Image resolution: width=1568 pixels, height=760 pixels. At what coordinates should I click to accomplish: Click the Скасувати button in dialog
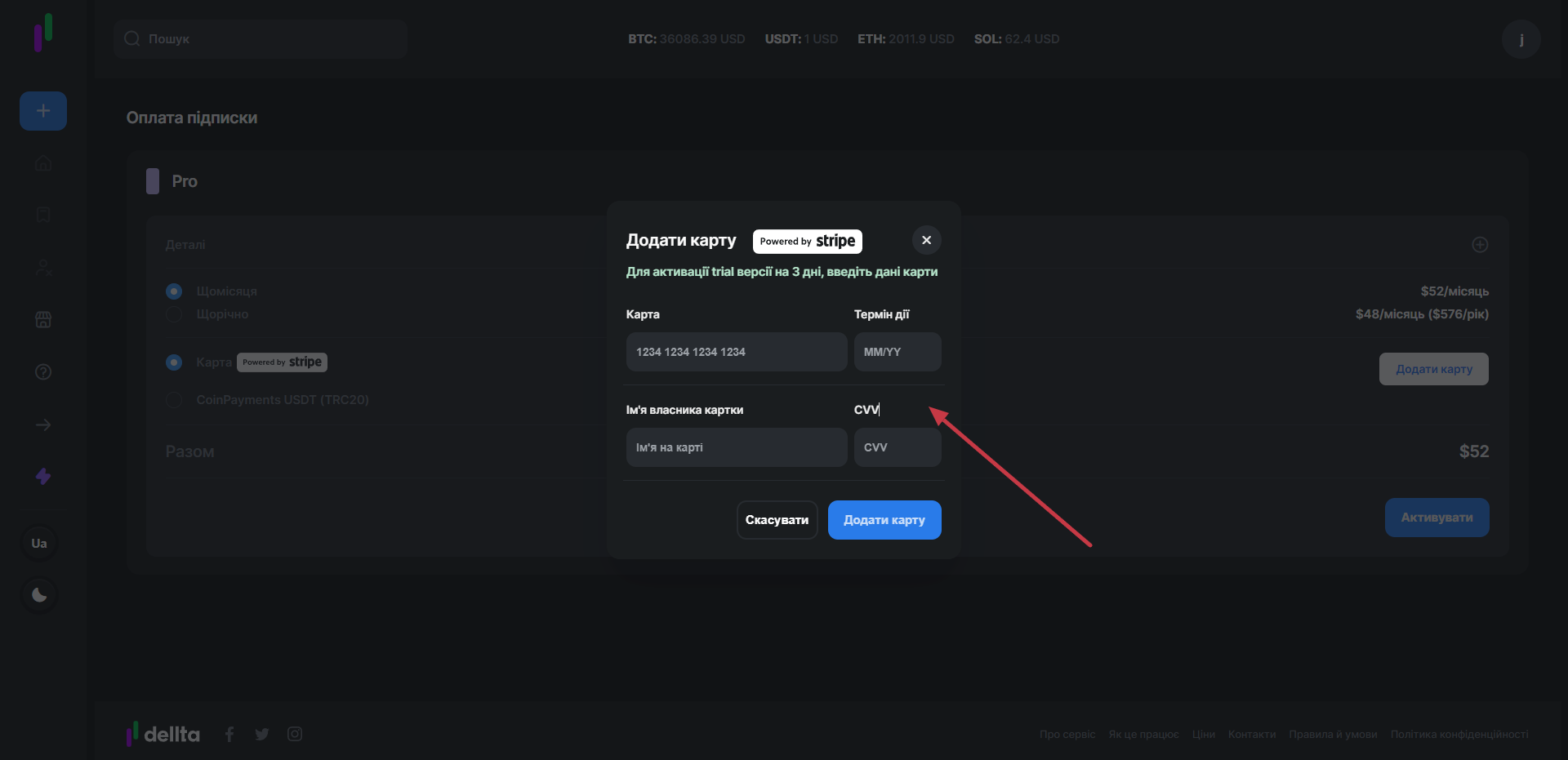click(x=777, y=520)
